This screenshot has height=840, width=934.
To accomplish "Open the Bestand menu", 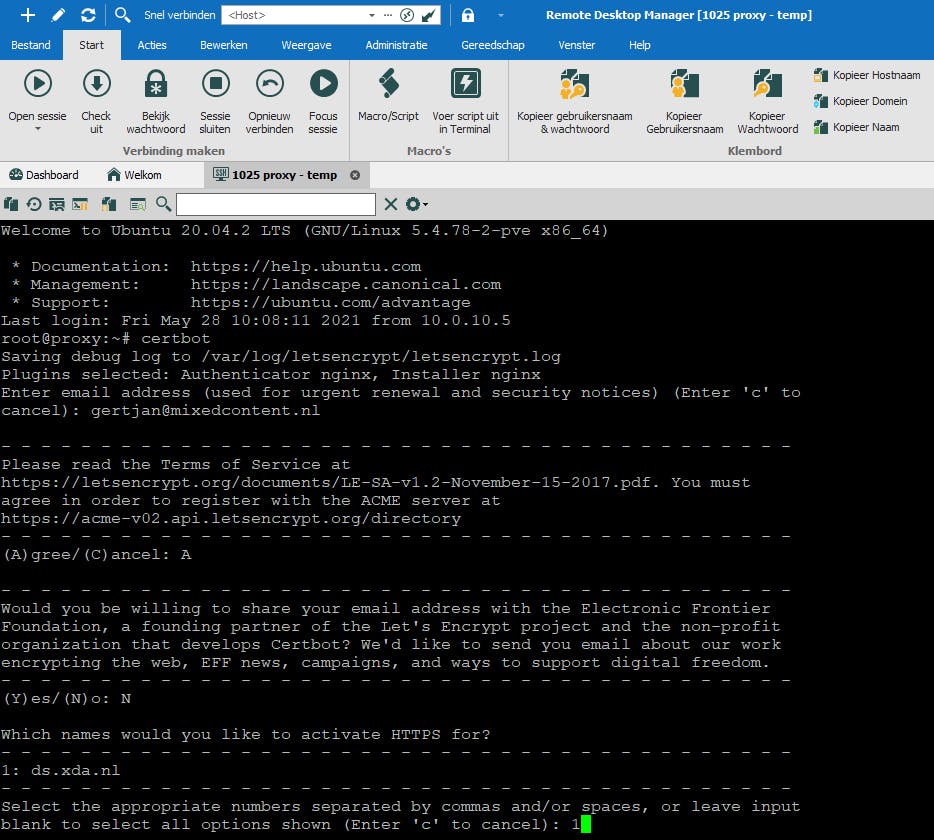I will tap(31, 45).
